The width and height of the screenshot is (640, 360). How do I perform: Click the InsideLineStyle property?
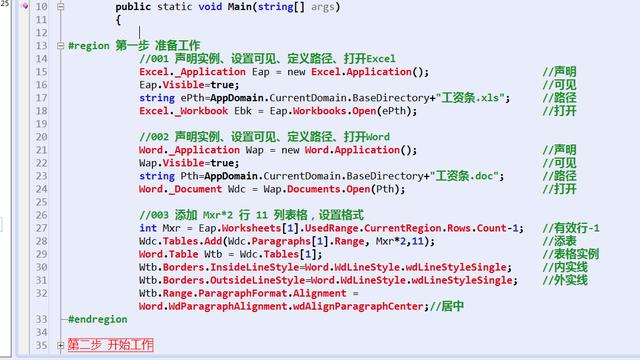coord(254,267)
